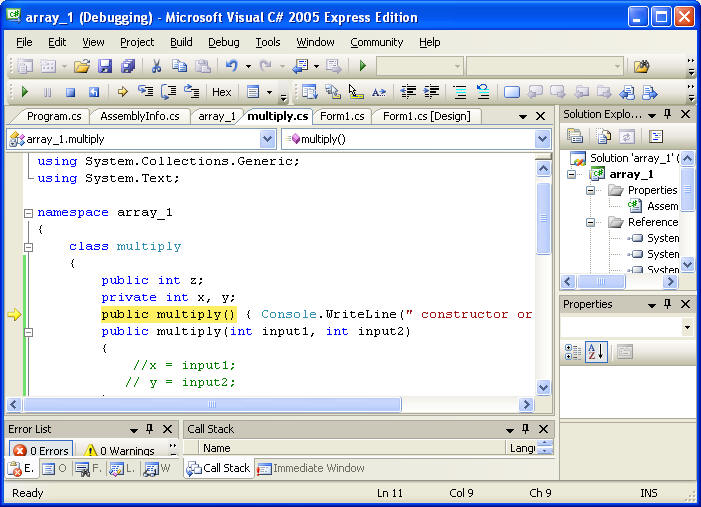Image resolution: width=701 pixels, height=507 pixels.
Task: Toggle auto-hide pin on Error List panel
Action: click(x=149, y=429)
